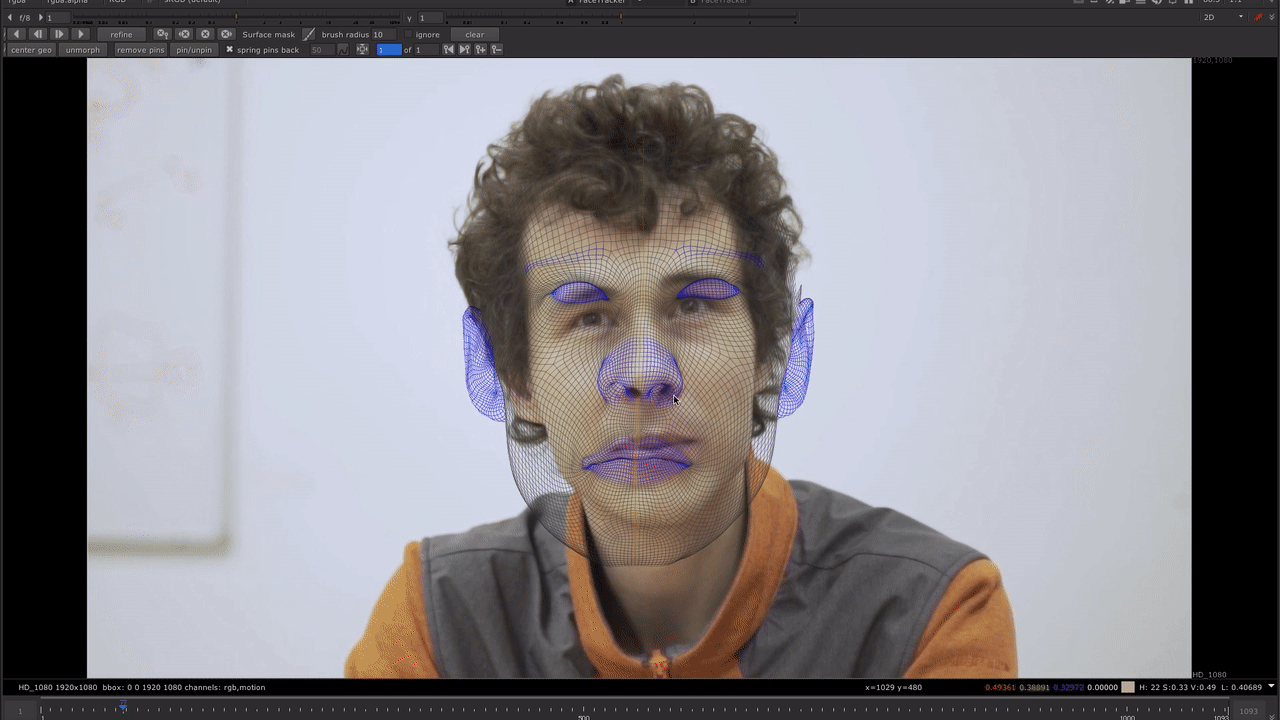Screen dimensions: 1280x720
Task: Click the curve editor icon beside value 50
Action: coord(343,50)
